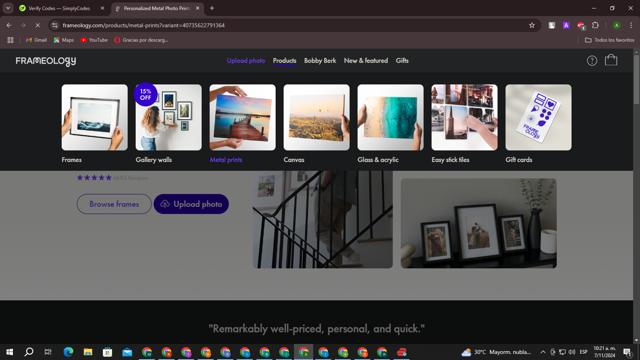
Task: Open the Gracias por descargar bookmark
Action: tap(141, 40)
